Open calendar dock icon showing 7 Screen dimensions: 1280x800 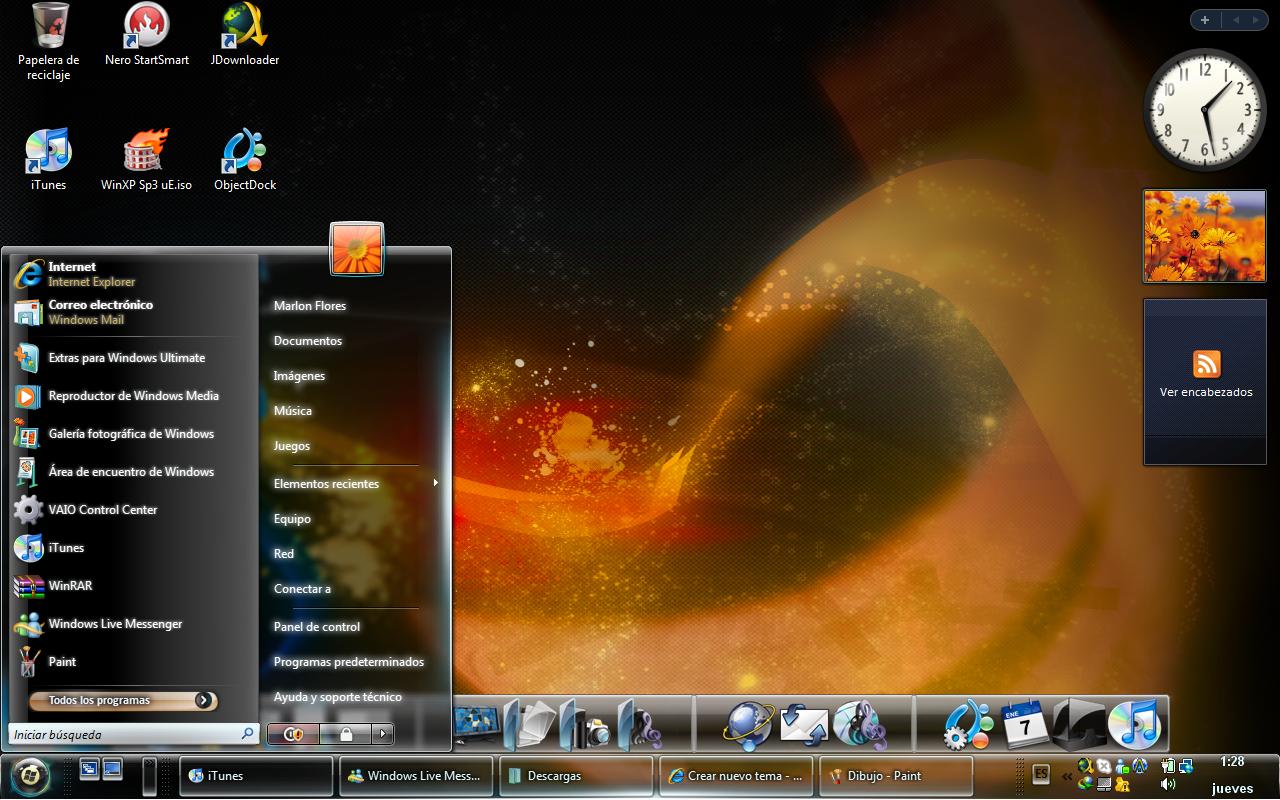1024,724
